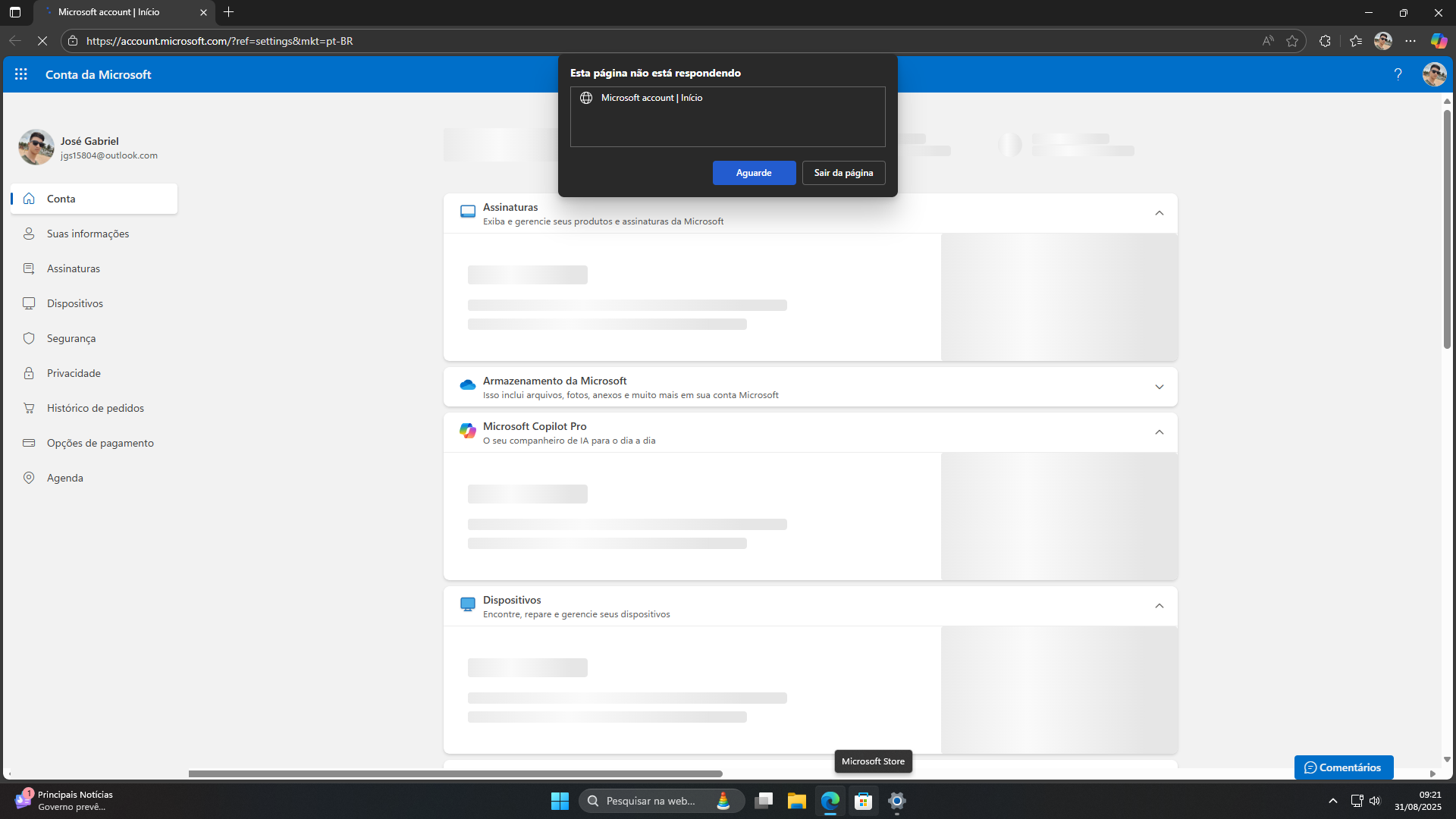The width and height of the screenshot is (1456, 819).
Task: Click the network display tray icon
Action: [x=1357, y=801]
